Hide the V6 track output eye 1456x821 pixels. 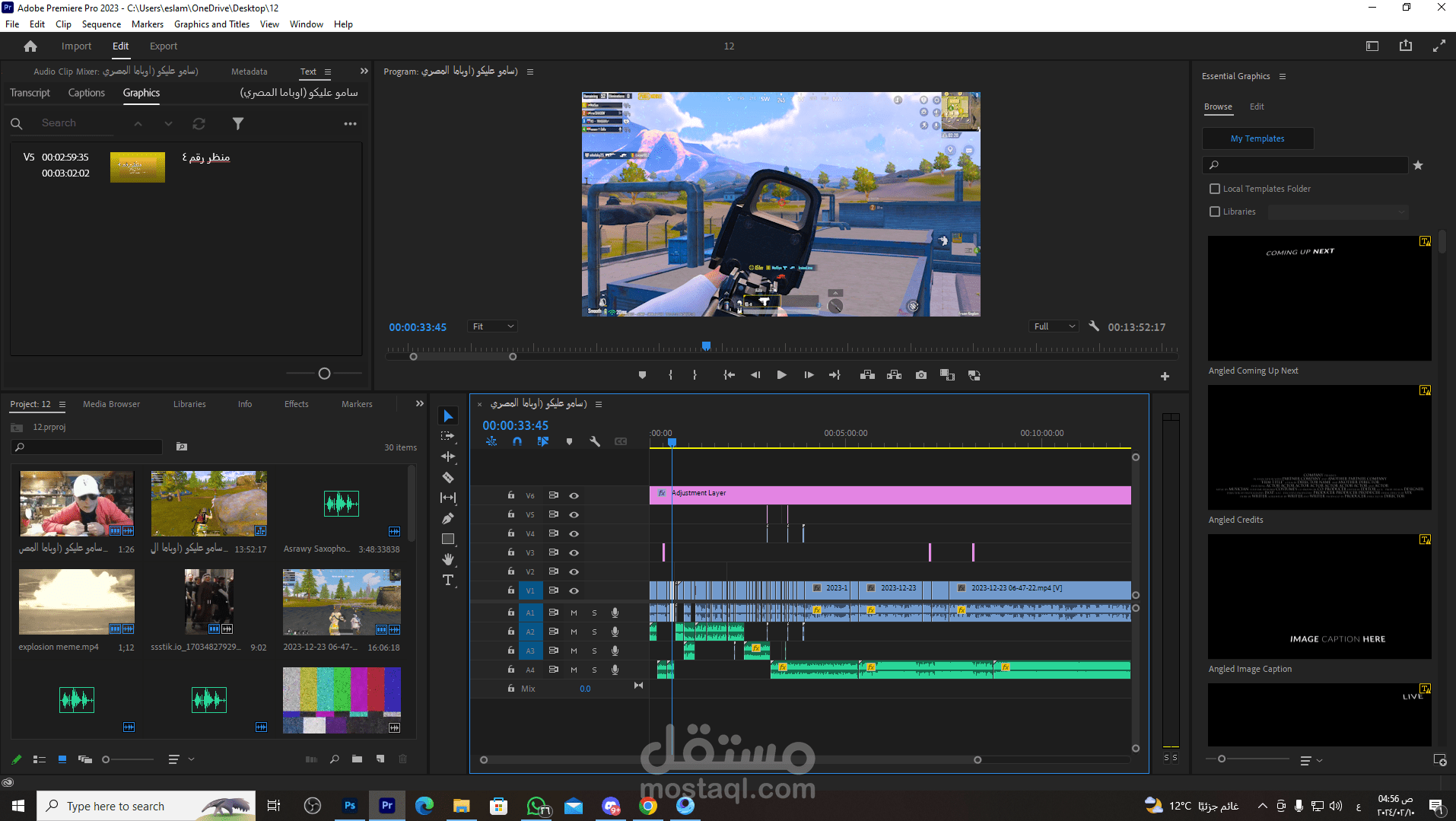point(574,495)
